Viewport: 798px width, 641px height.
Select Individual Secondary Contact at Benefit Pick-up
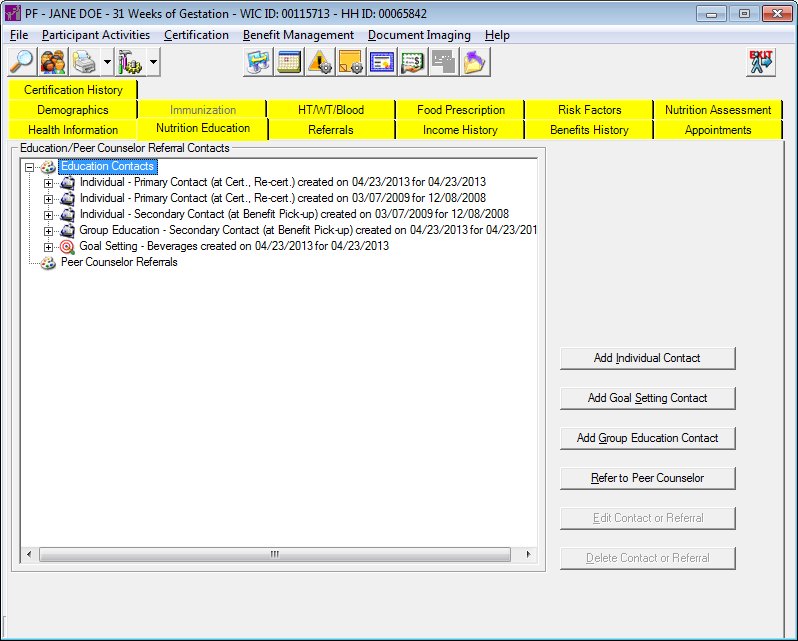click(x=294, y=214)
